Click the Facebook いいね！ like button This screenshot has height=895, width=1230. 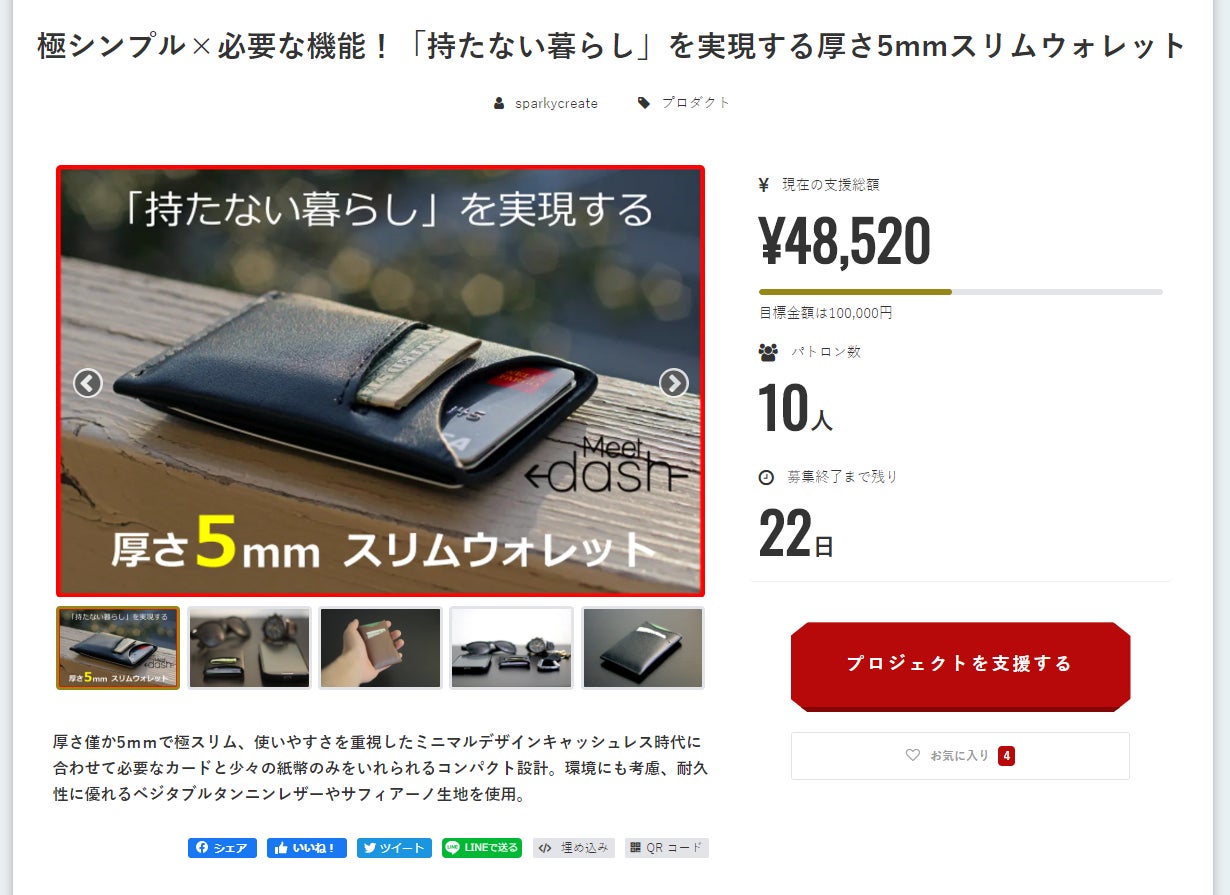[x=307, y=848]
